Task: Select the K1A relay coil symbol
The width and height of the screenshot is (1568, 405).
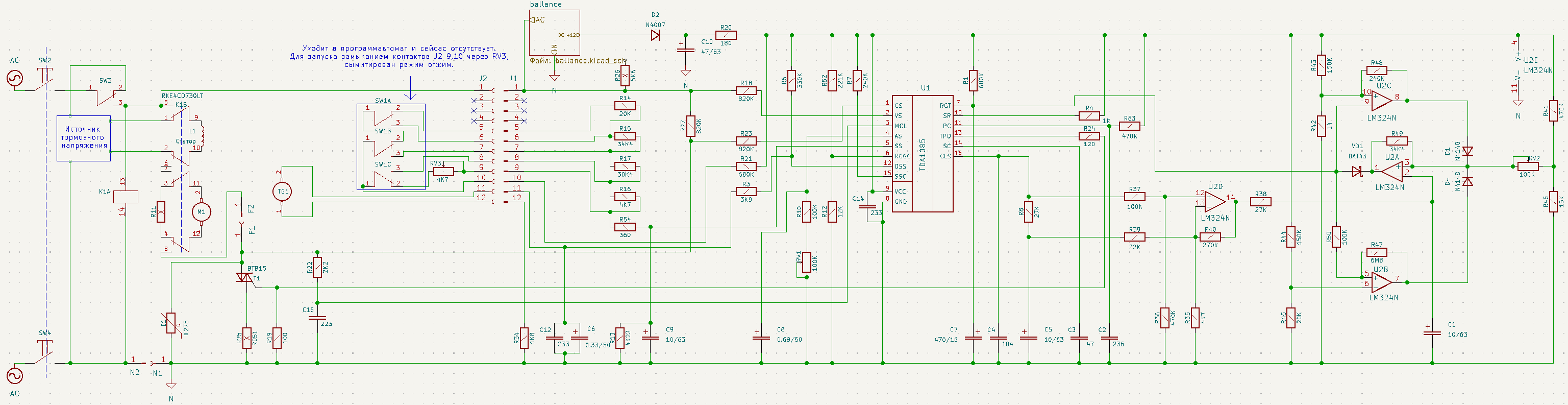Action: click(126, 196)
